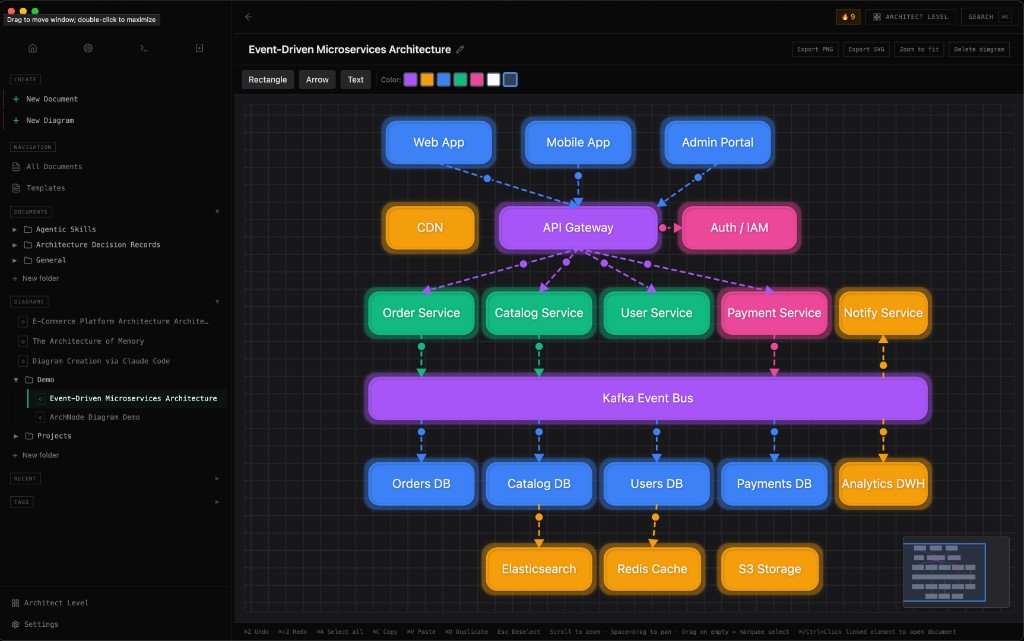Click the folder icon of Agentic Skills
The width and height of the screenshot is (1024, 641).
28,229
